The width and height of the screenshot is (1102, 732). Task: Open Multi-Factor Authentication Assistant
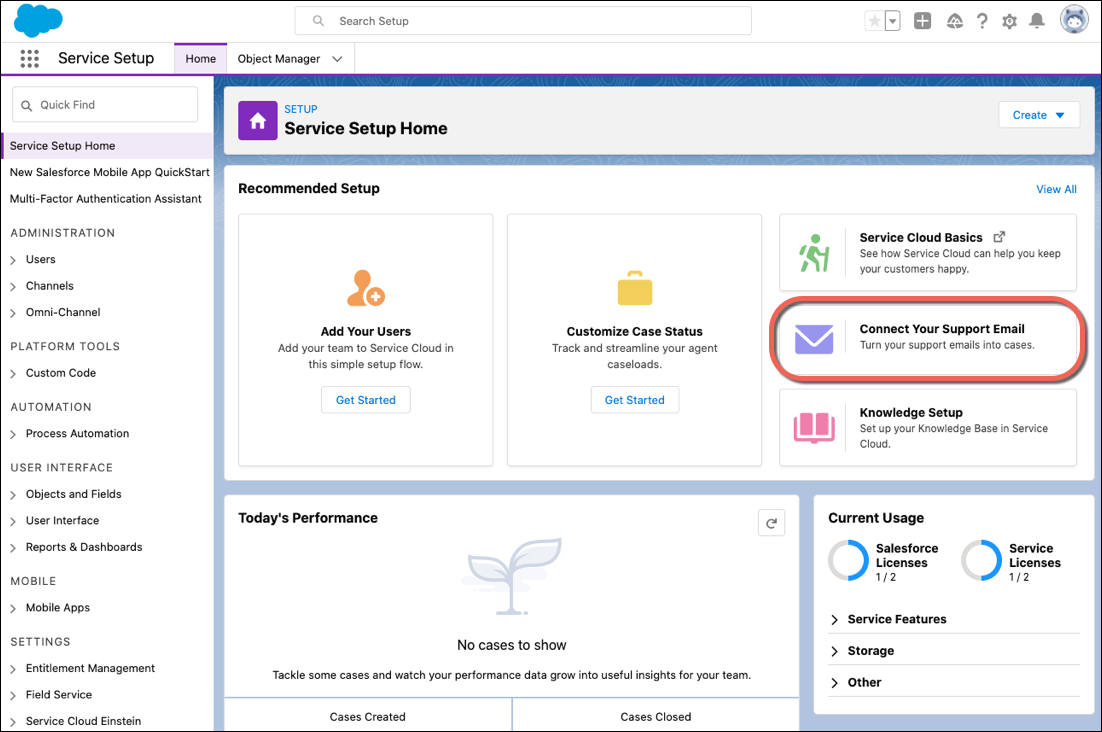[105, 199]
